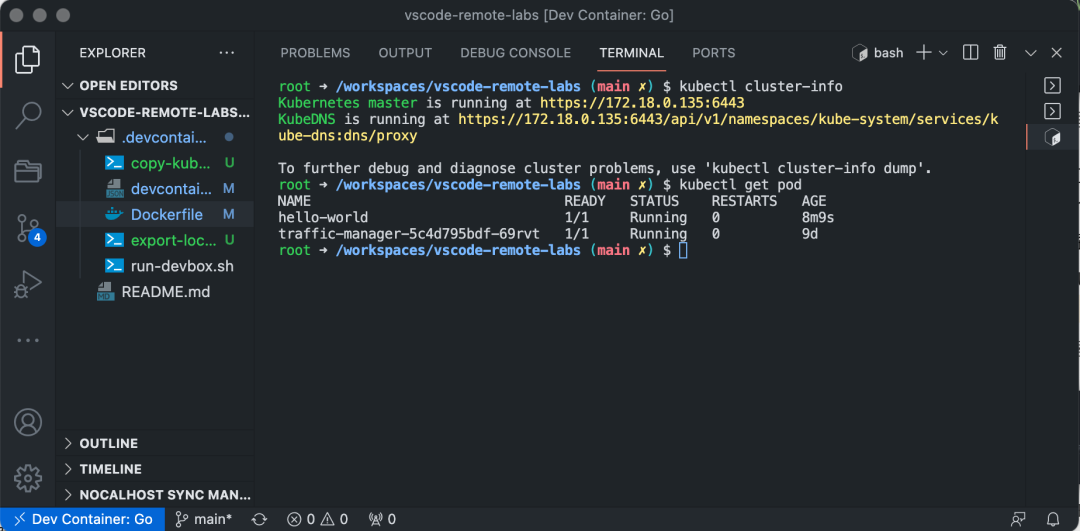Close the terminal panel
Image resolution: width=1080 pixels, height=531 pixels.
point(1057,53)
